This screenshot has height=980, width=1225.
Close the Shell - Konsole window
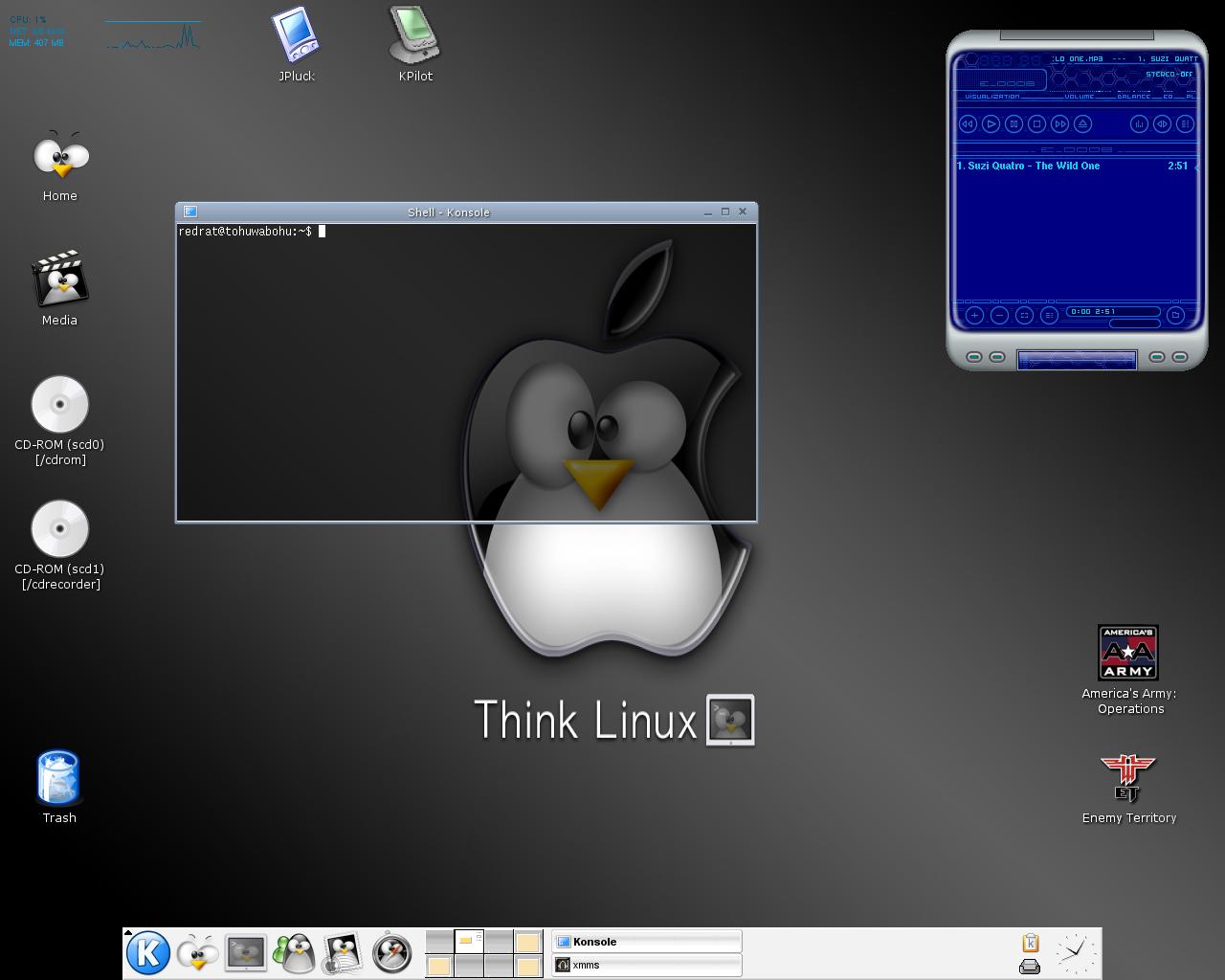point(743,212)
